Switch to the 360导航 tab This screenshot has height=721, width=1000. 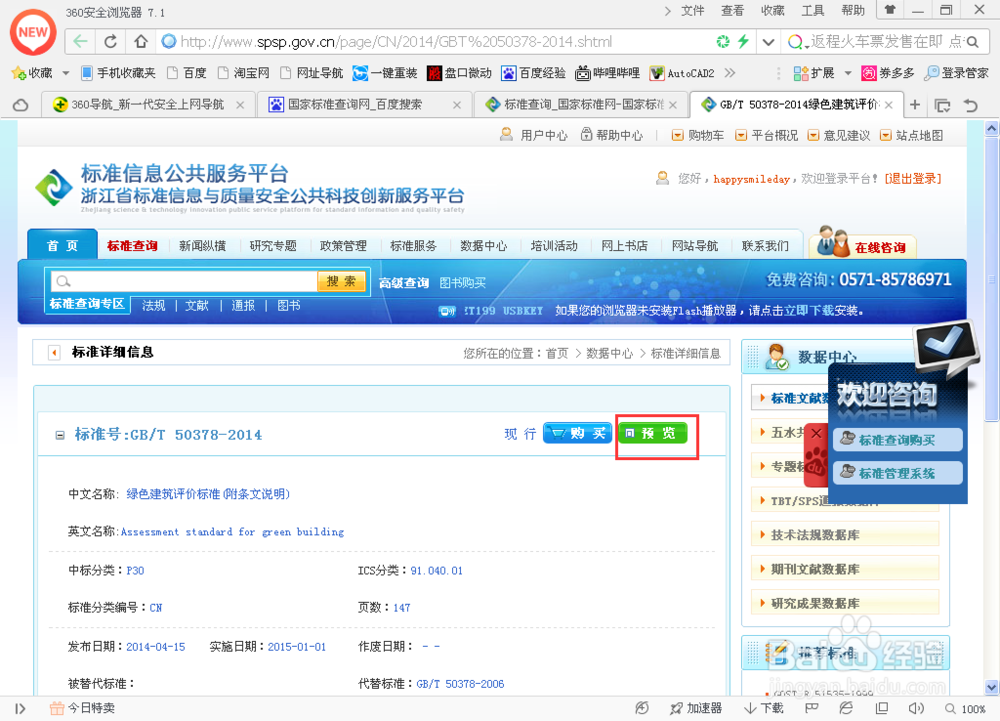coord(149,105)
